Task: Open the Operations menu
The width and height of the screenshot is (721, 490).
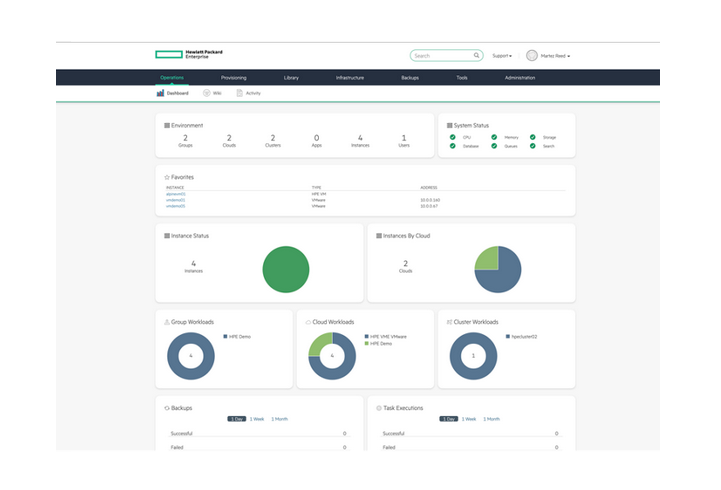Action: tap(172, 78)
